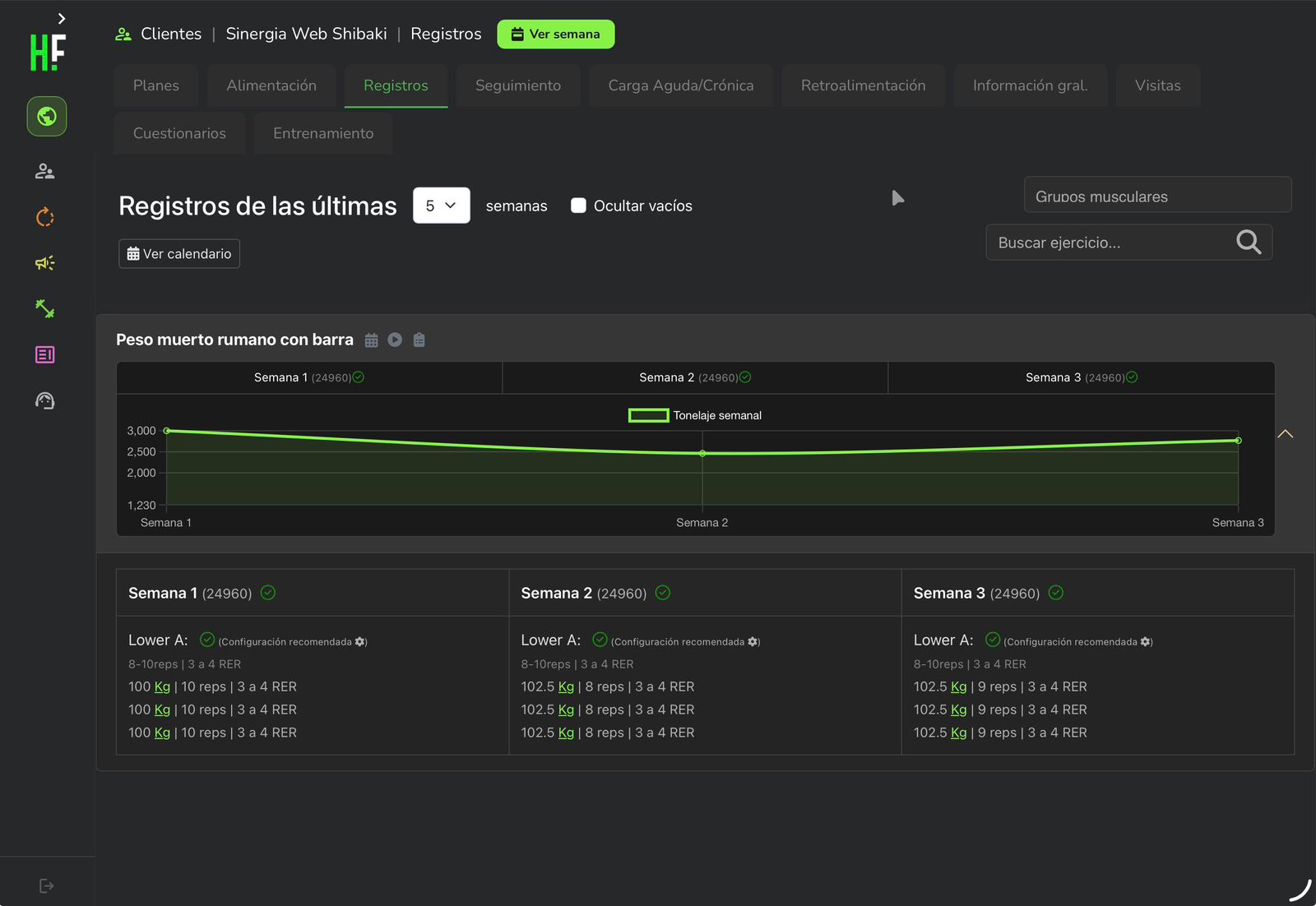Expand the sidebar with the top chevron
Screen dimensions: 1316x906
[x=62, y=18]
